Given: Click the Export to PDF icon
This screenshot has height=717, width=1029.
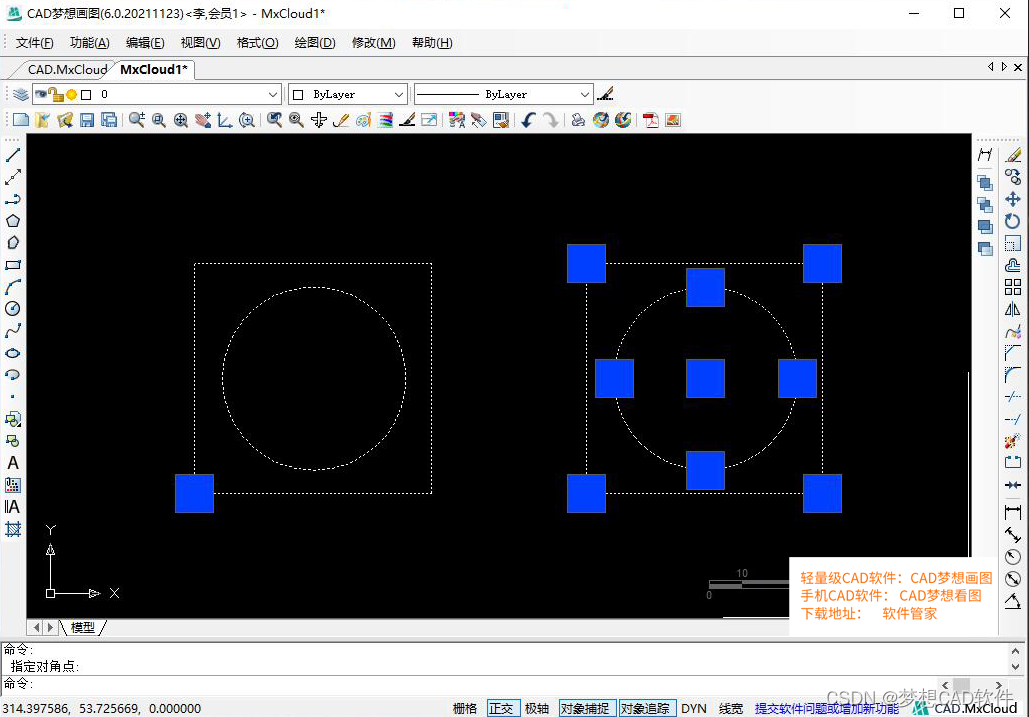Looking at the screenshot, I should 650,120.
